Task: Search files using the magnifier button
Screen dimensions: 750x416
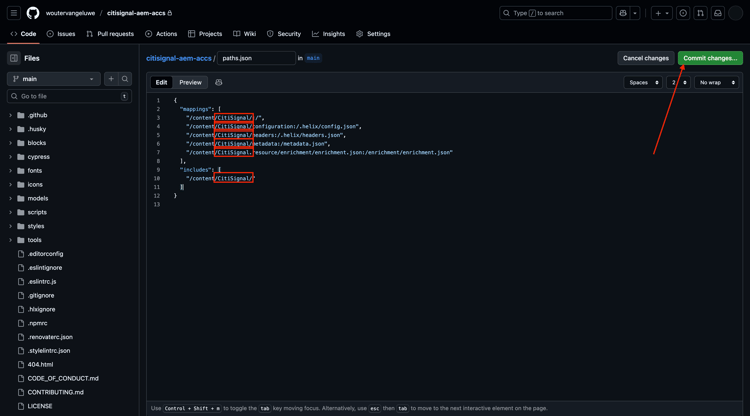Action: [125, 79]
